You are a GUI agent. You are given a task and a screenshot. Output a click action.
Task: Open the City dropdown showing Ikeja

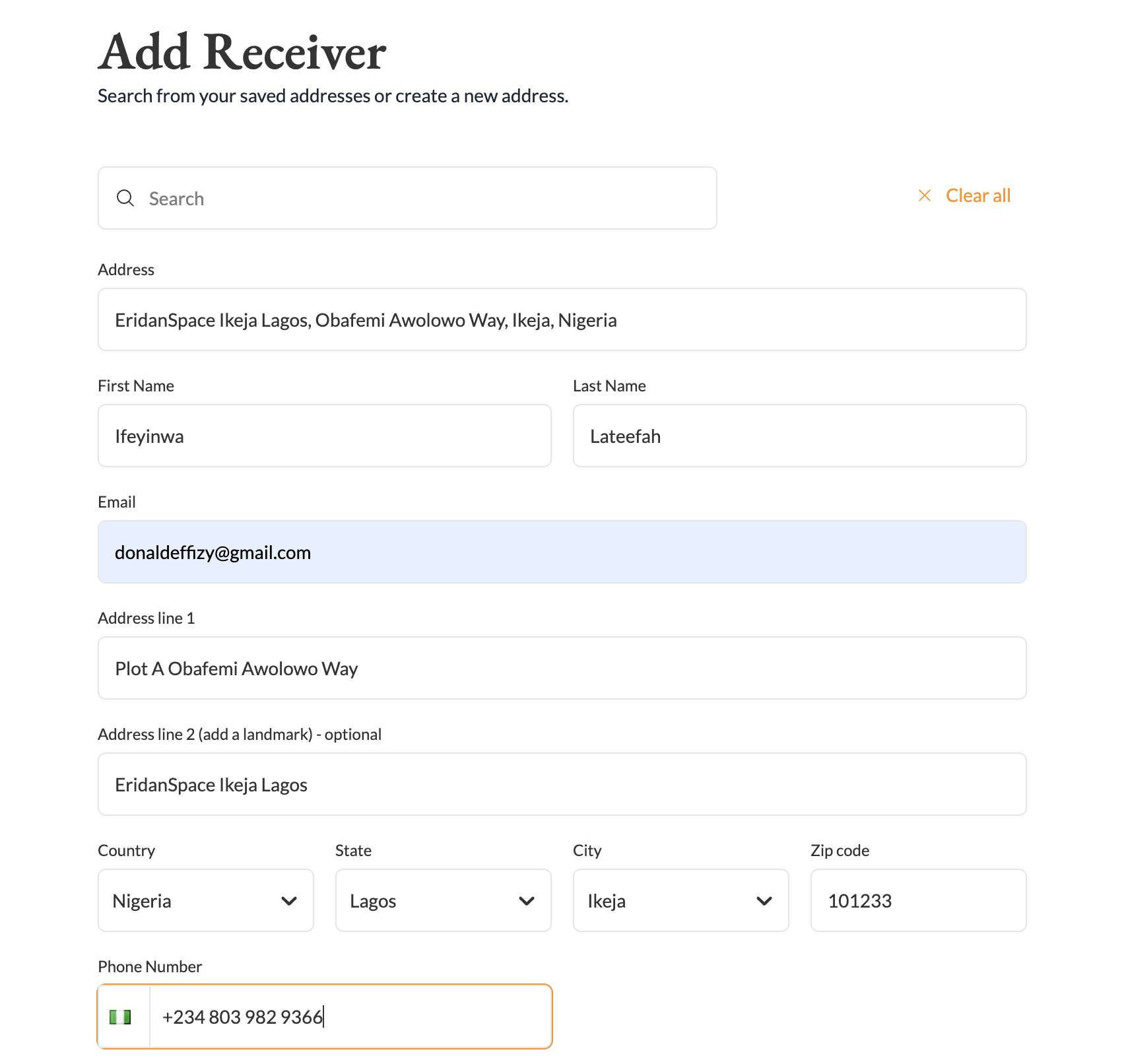pos(681,900)
